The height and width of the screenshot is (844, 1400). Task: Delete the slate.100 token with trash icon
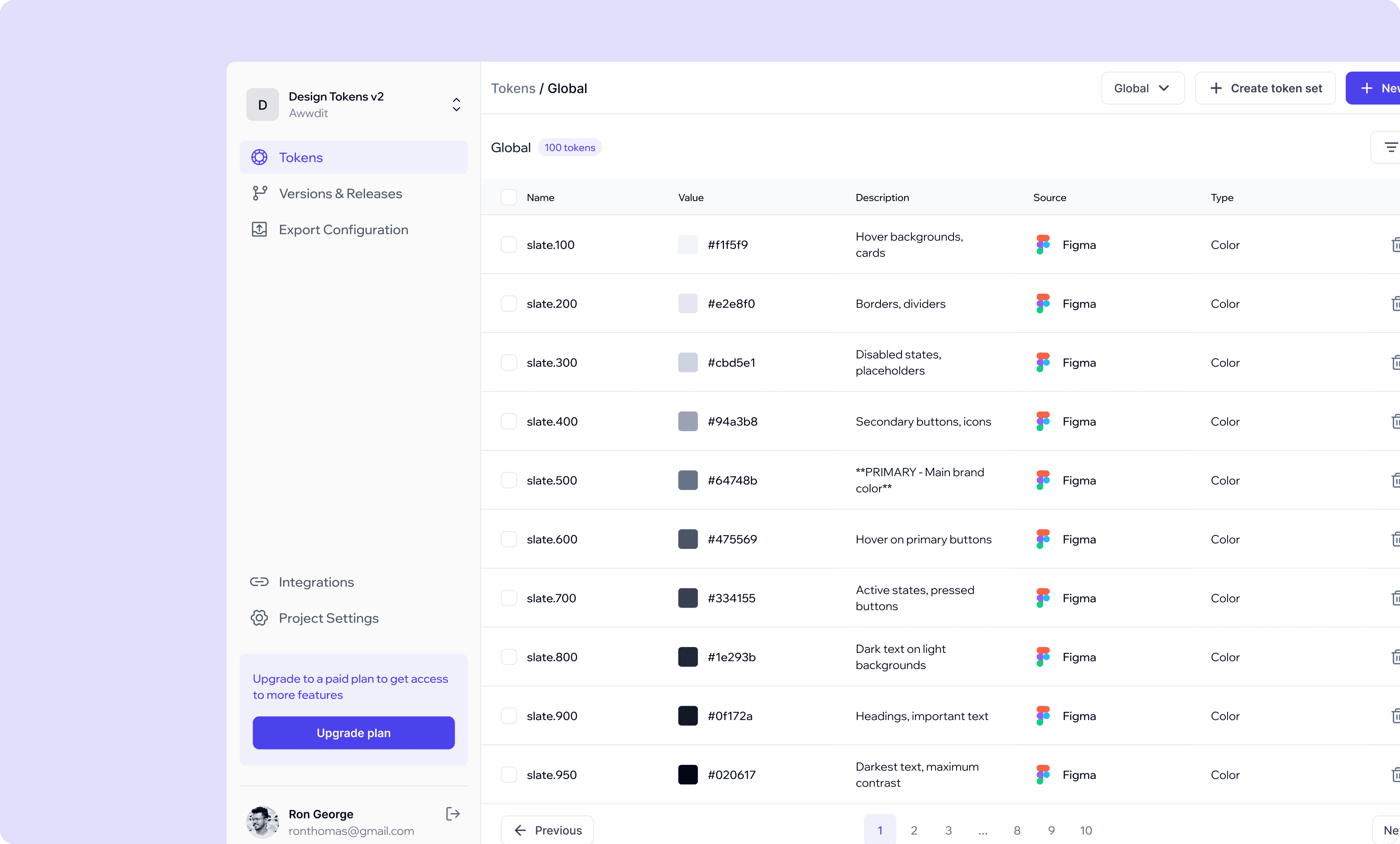pos(1395,245)
